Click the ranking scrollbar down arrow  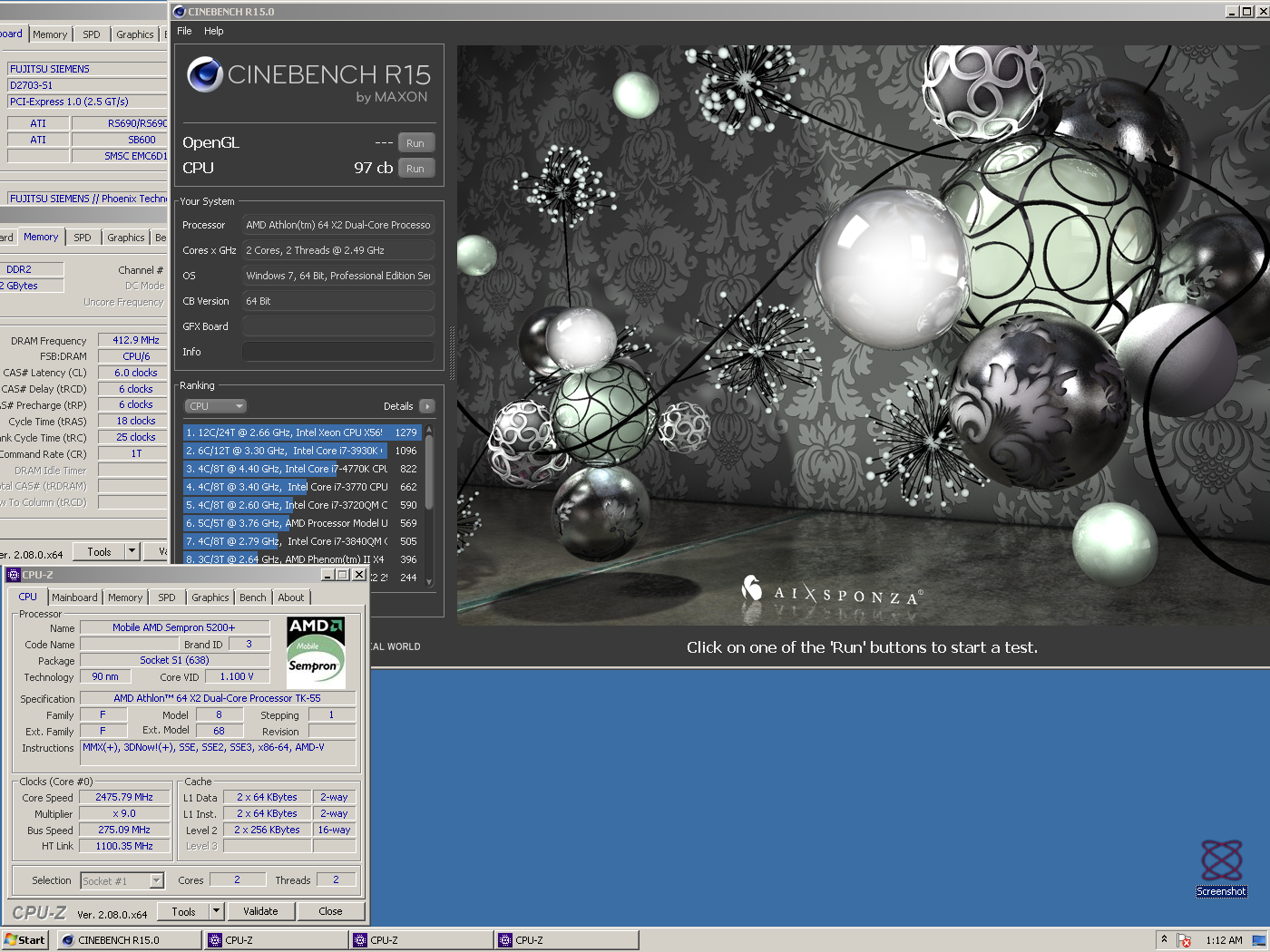pos(429,582)
